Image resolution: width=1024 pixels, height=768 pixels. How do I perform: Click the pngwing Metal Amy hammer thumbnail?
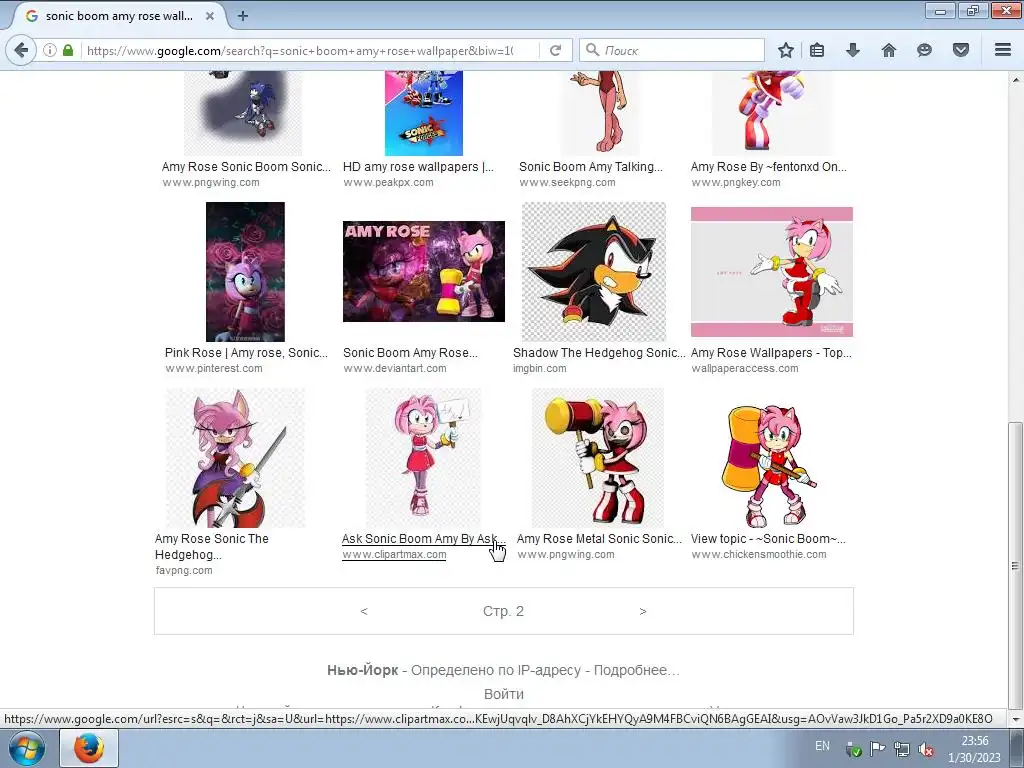click(598, 458)
